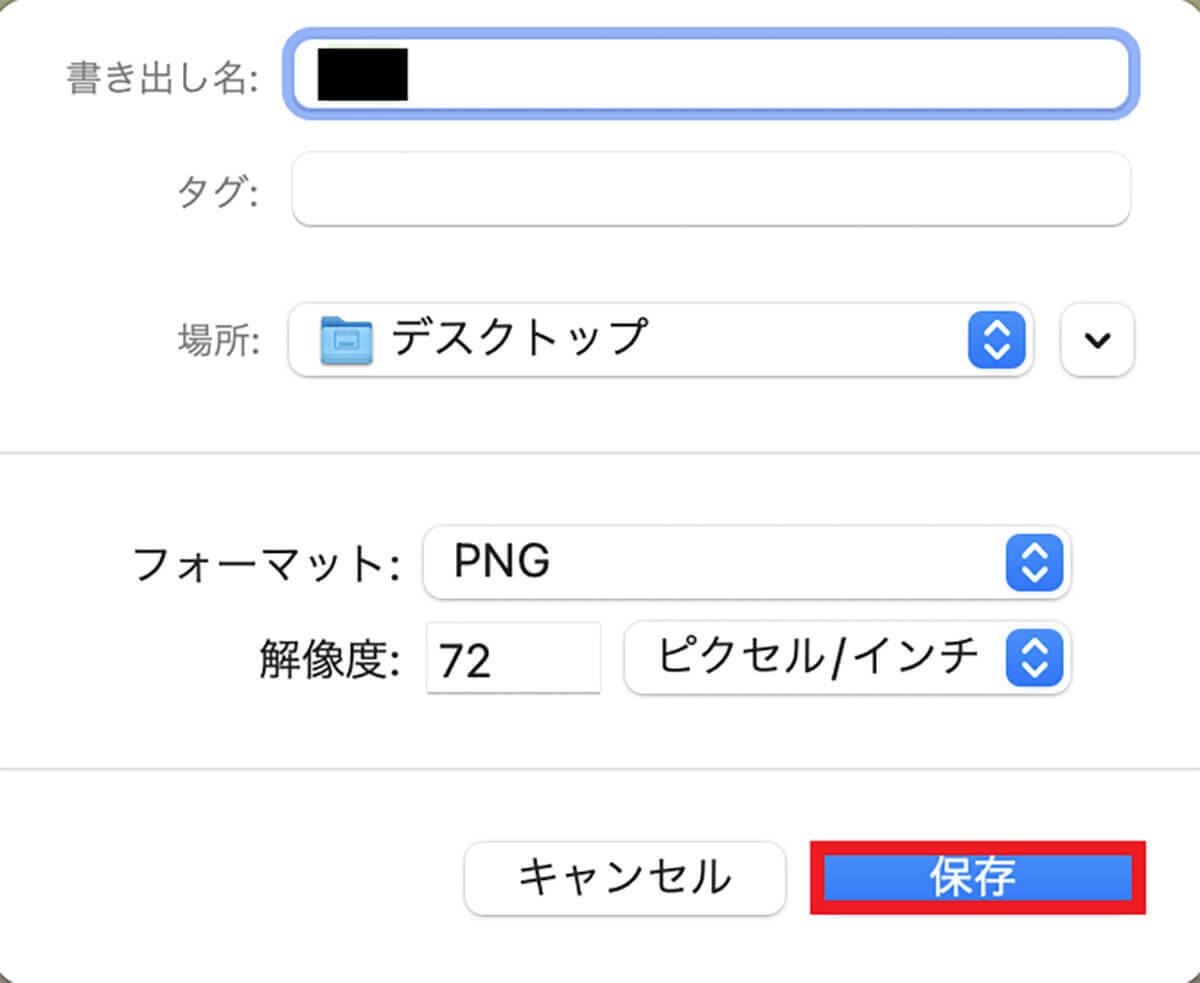Focus the 書き出し名 filename input field

760,74
